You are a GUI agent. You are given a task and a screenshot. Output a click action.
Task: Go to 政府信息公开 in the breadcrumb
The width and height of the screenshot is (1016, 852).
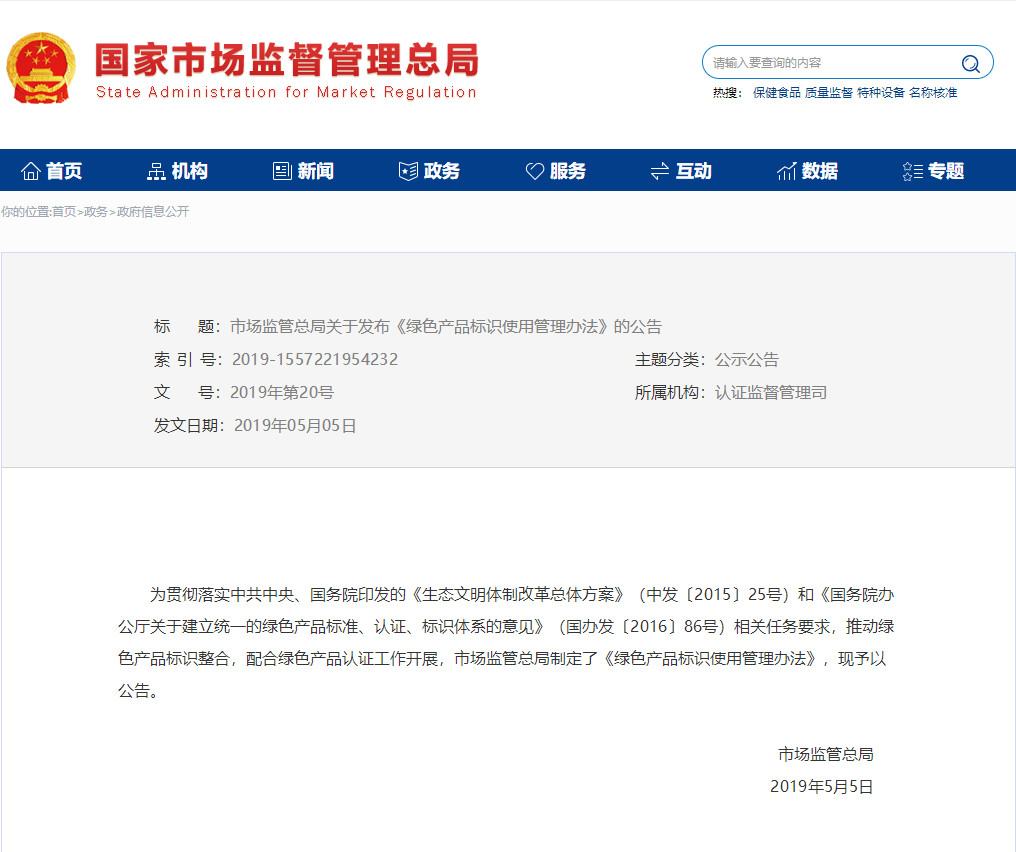coord(153,212)
